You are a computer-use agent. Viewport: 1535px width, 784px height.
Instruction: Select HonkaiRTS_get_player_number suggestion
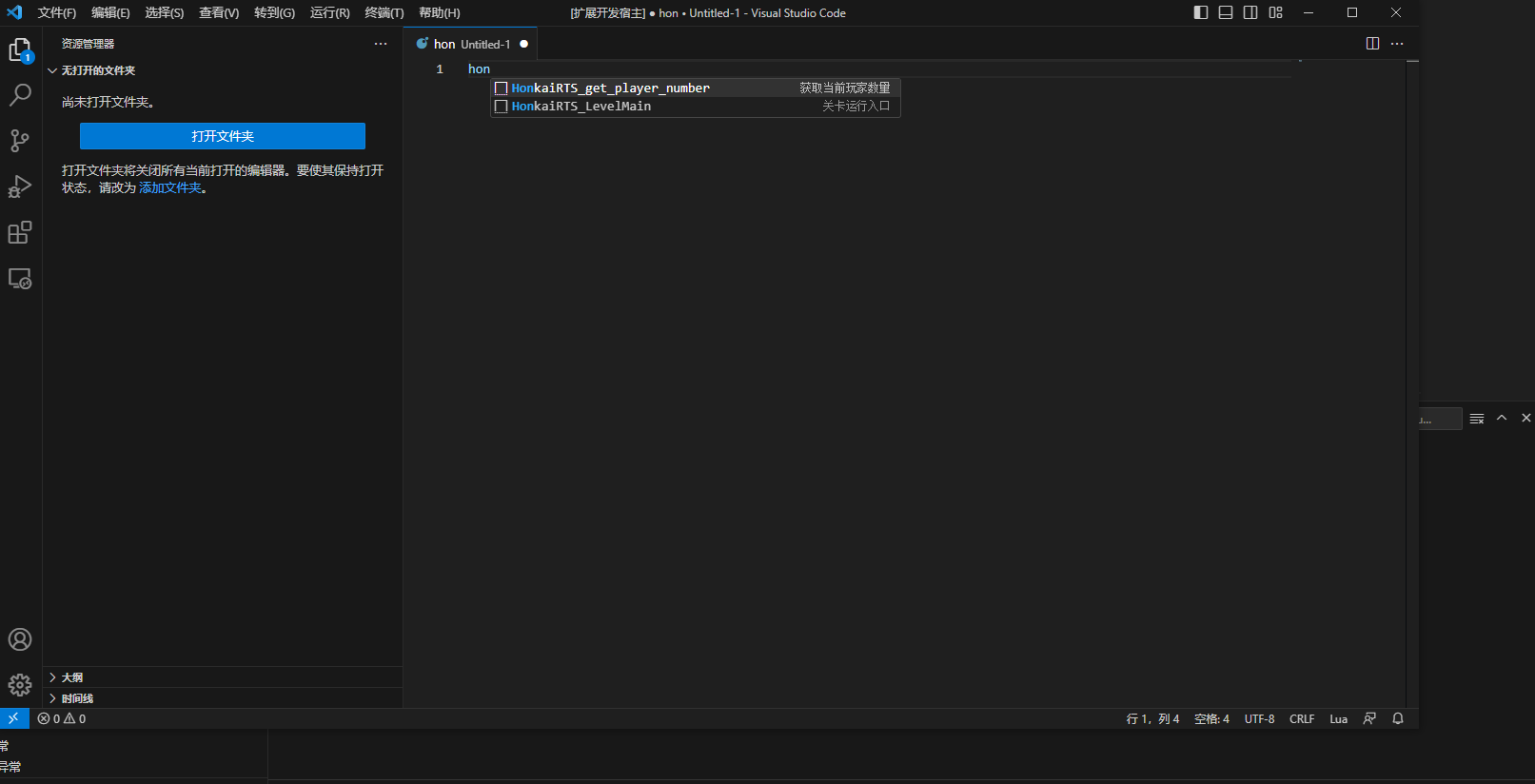pos(610,88)
